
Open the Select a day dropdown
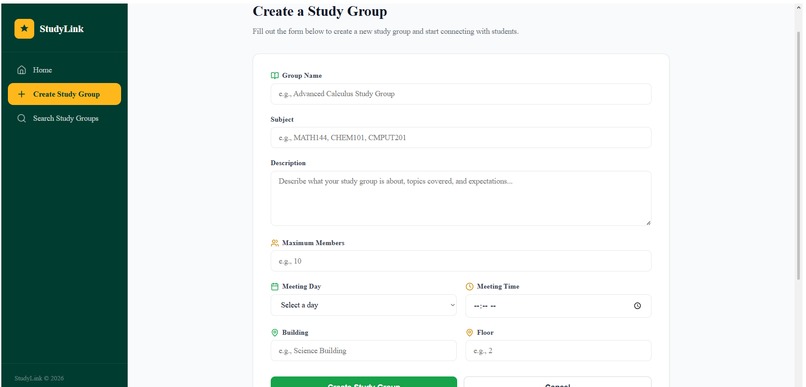[x=363, y=305]
